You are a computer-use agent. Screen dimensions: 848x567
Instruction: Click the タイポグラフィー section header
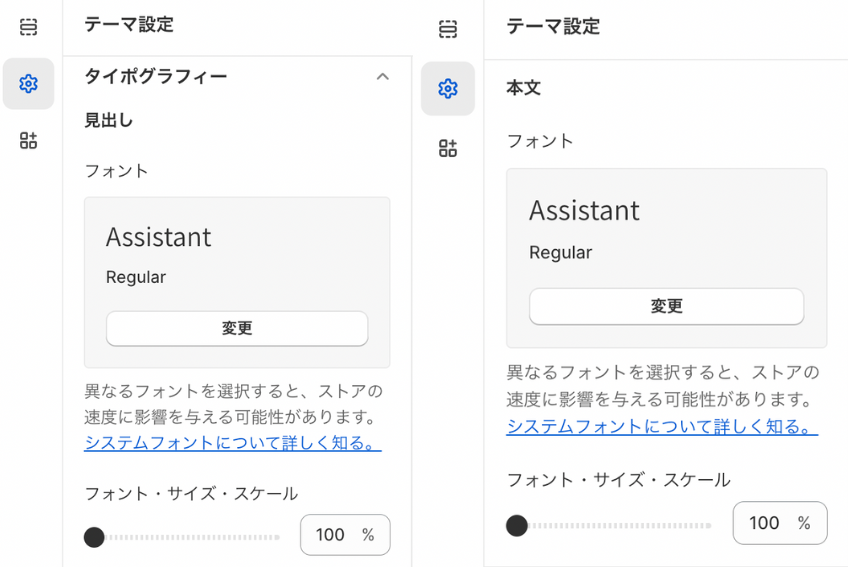pyautogui.click(x=237, y=77)
